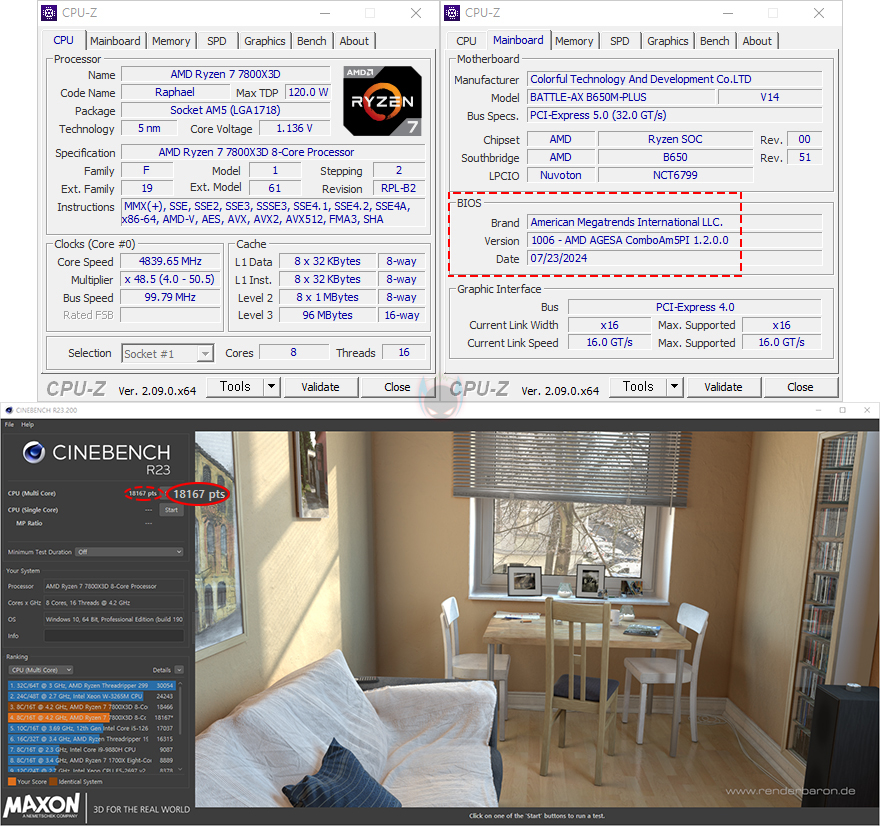Click the Graphic Interface bus 'PCI-Express 4.0'
880x826 pixels.
click(695, 307)
